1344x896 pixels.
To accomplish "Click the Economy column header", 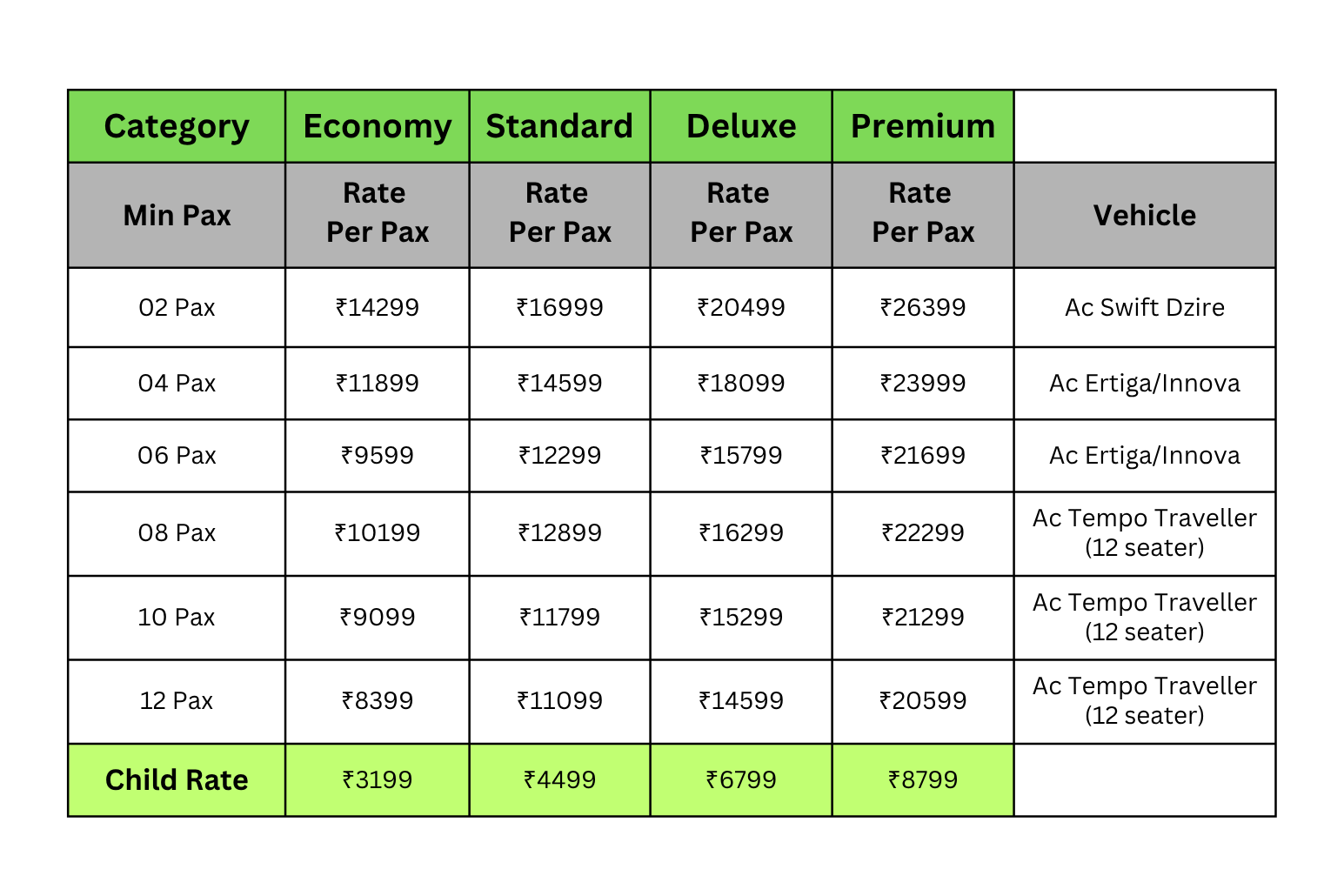I will click(378, 126).
